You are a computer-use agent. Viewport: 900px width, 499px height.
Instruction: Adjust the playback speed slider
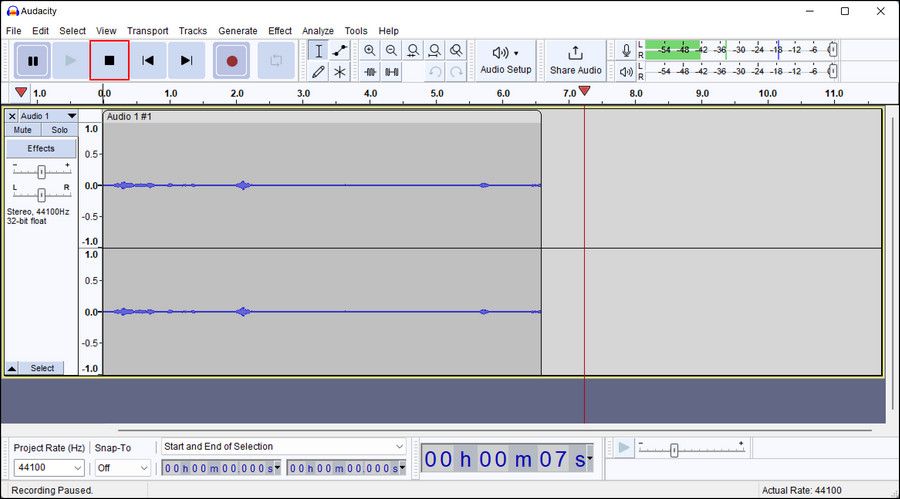tap(674, 450)
